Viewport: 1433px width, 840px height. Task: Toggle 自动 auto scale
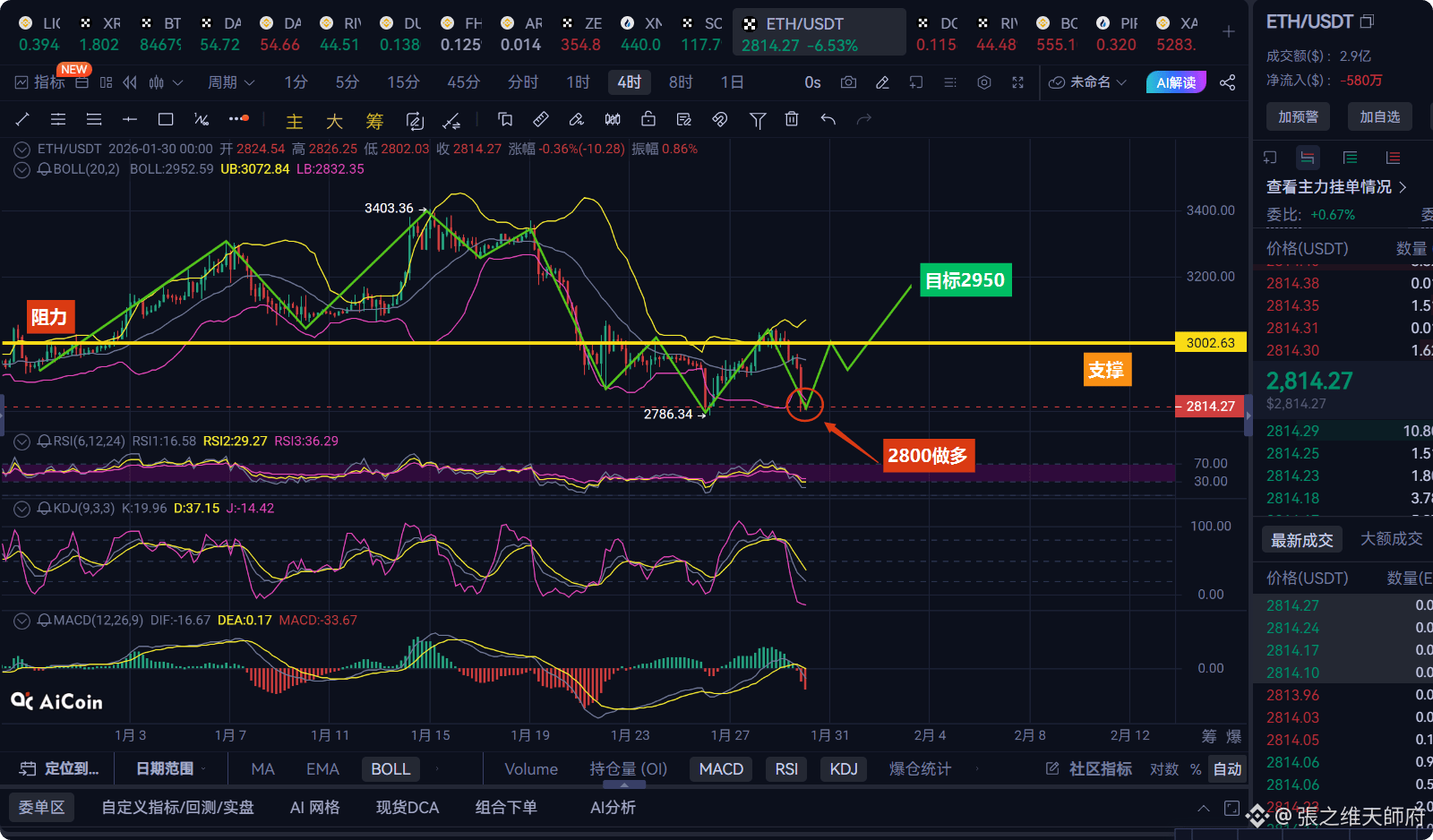coord(1227,769)
